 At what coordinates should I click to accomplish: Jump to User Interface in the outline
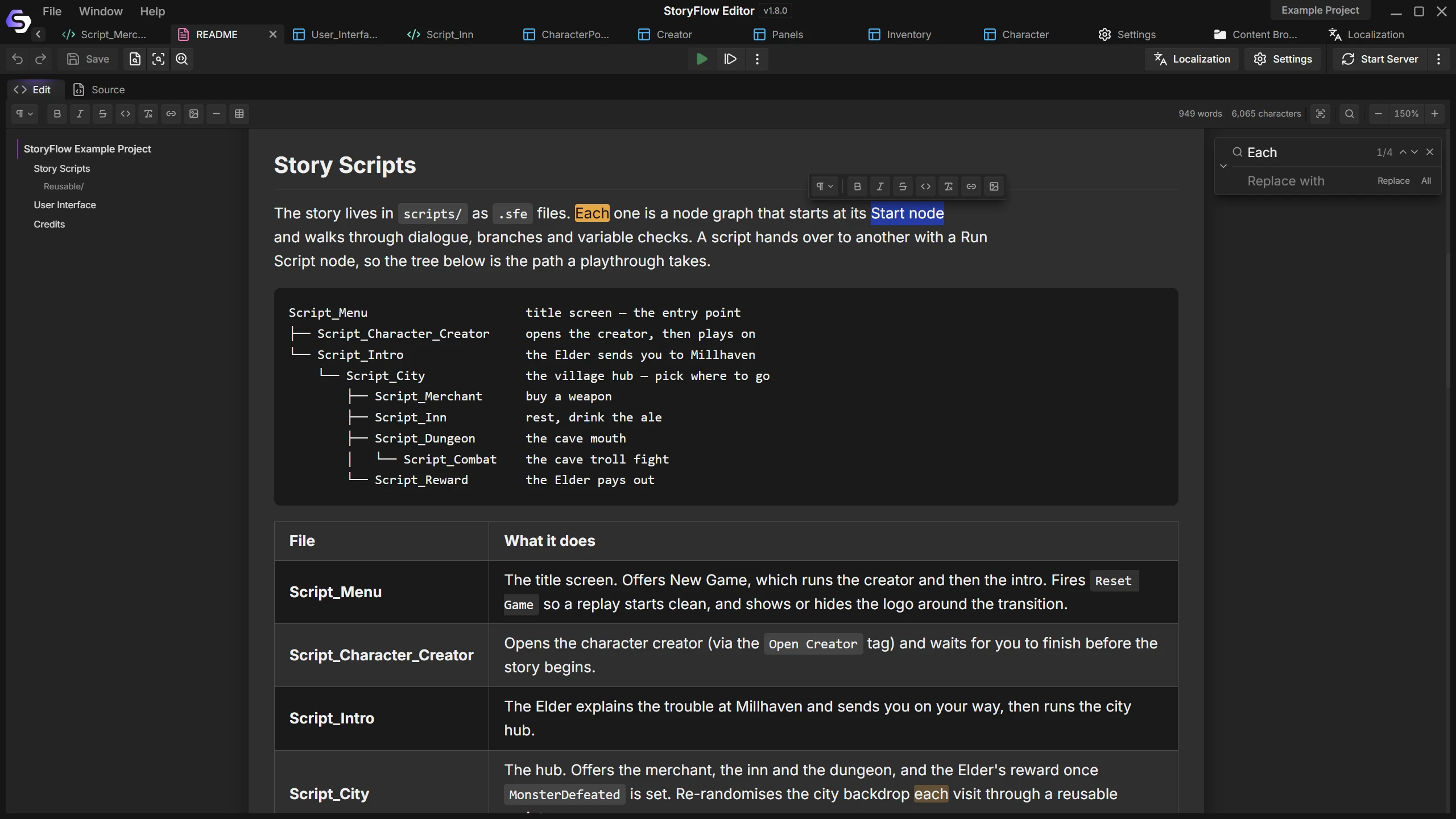coord(65,205)
